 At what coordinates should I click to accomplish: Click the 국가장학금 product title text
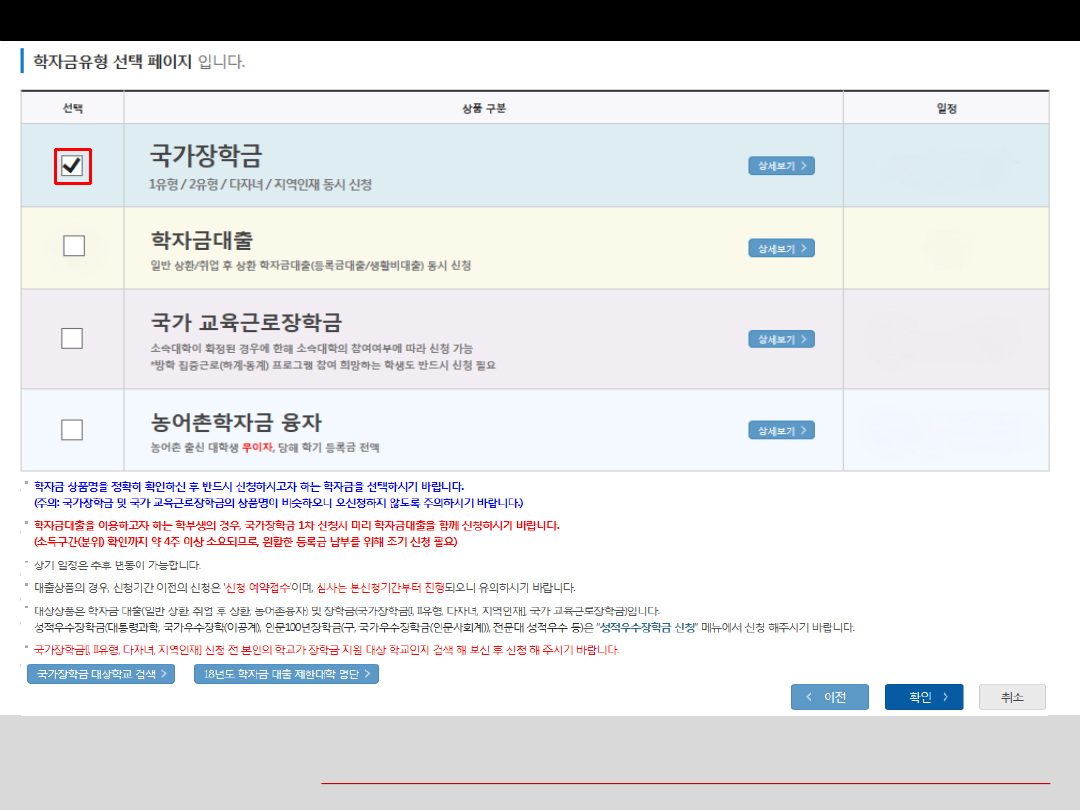(x=206, y=155)
